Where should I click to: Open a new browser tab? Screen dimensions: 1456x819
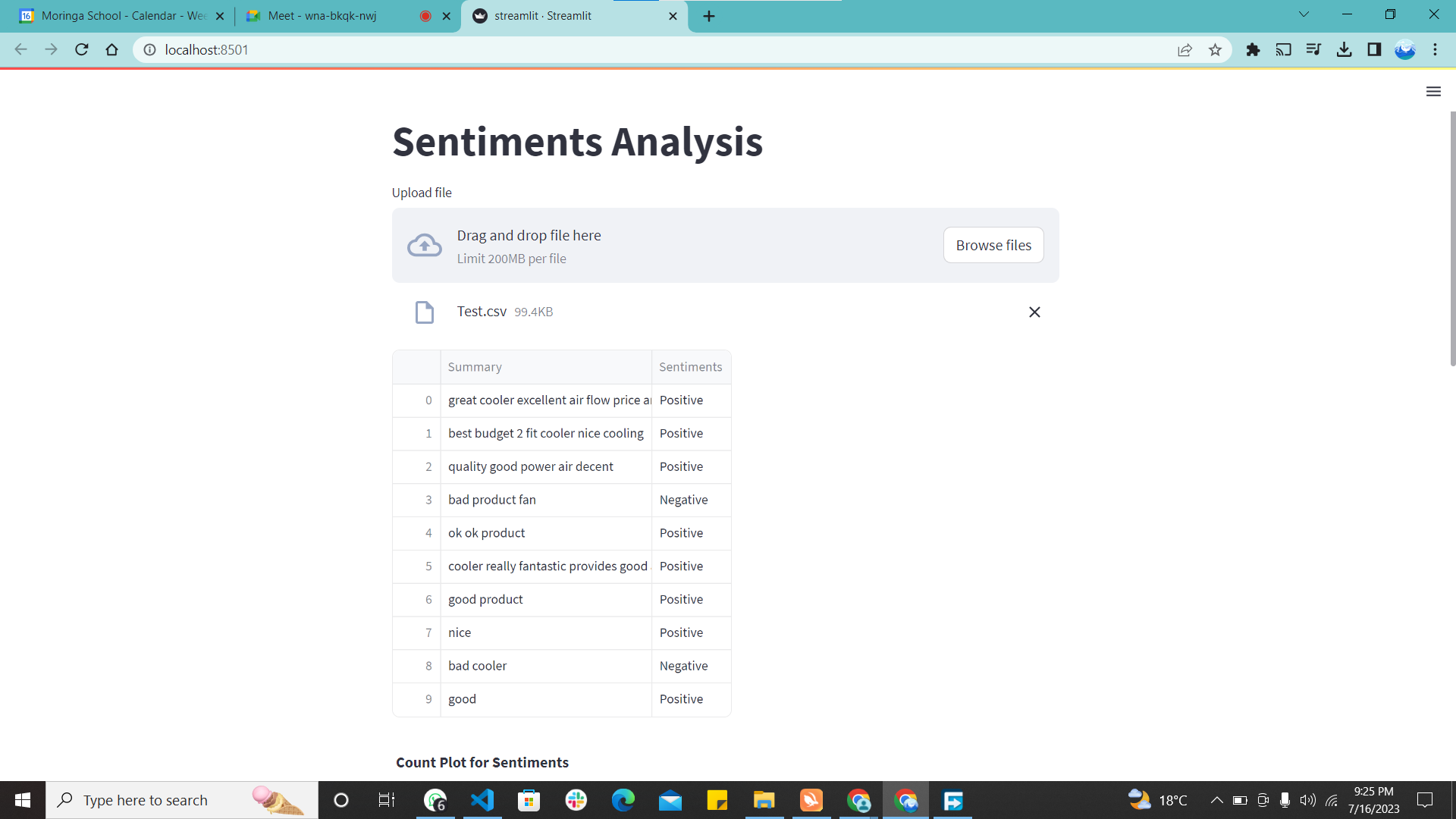click(x=708, y=16)
